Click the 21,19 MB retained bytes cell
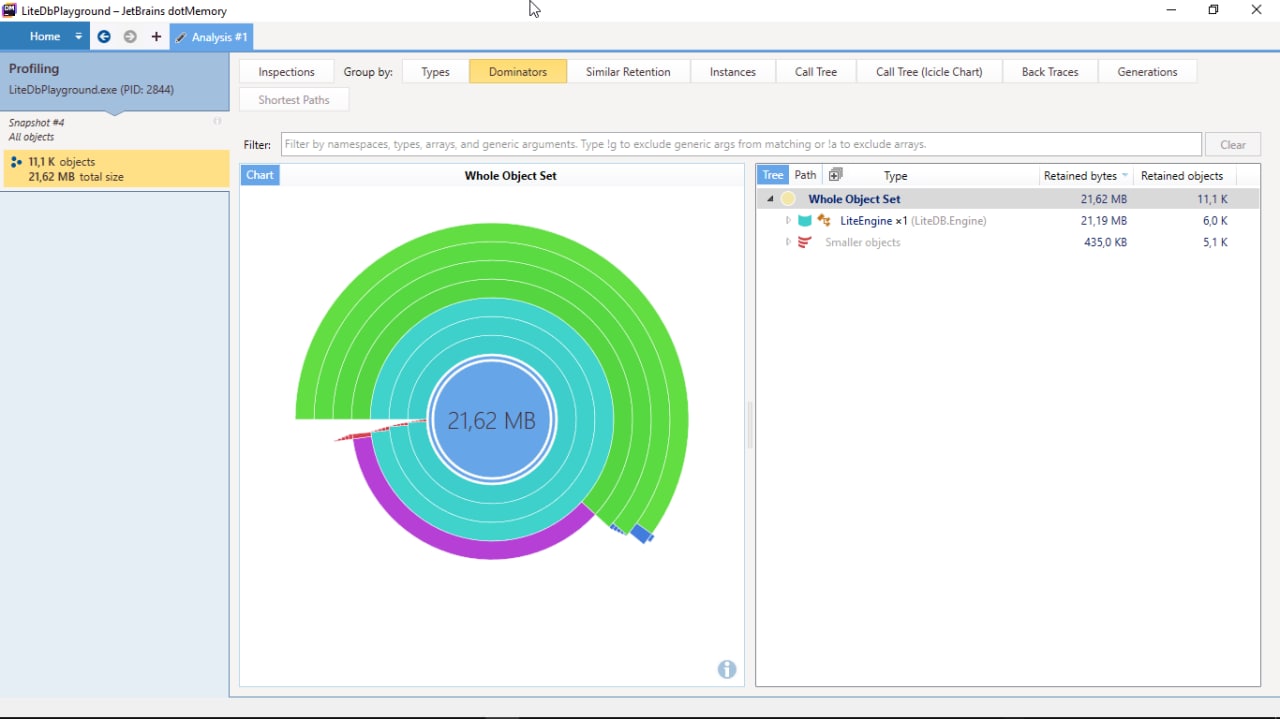Screen dimensions: 1280x719 coord(1104,221)
